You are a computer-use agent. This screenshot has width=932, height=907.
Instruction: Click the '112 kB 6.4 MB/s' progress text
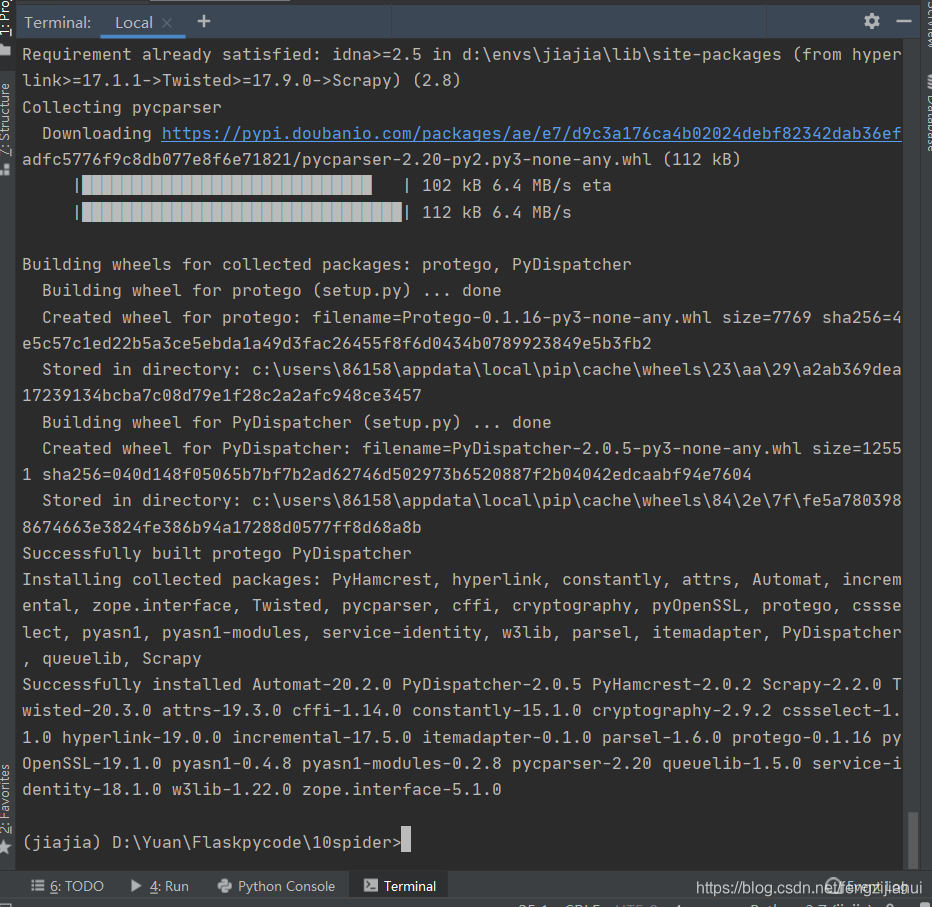496,212
